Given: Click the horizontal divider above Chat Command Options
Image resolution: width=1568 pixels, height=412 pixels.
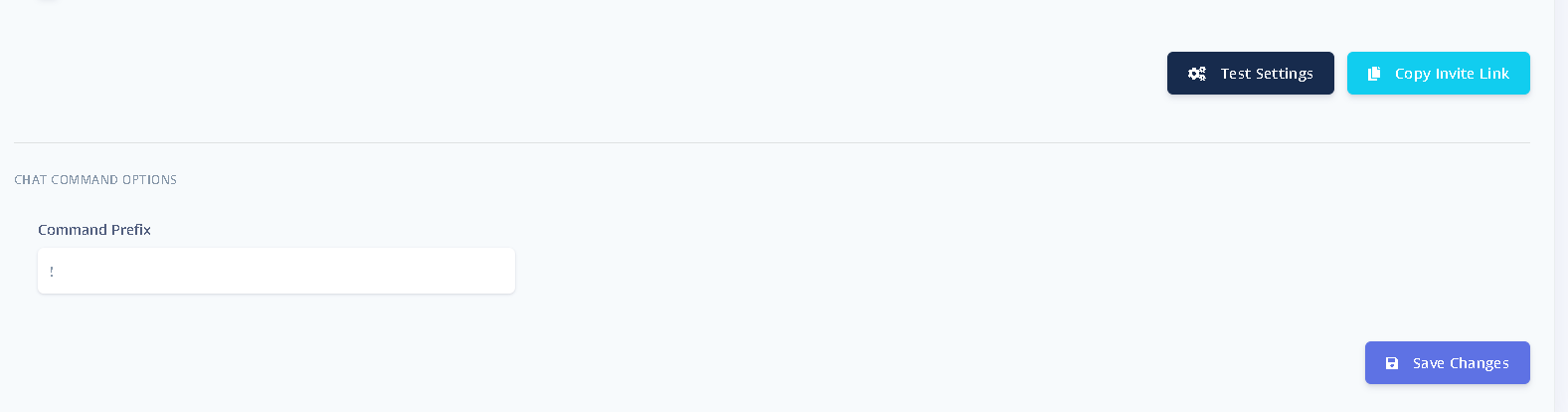Looking at the screenshot, I should click(772, 142).
